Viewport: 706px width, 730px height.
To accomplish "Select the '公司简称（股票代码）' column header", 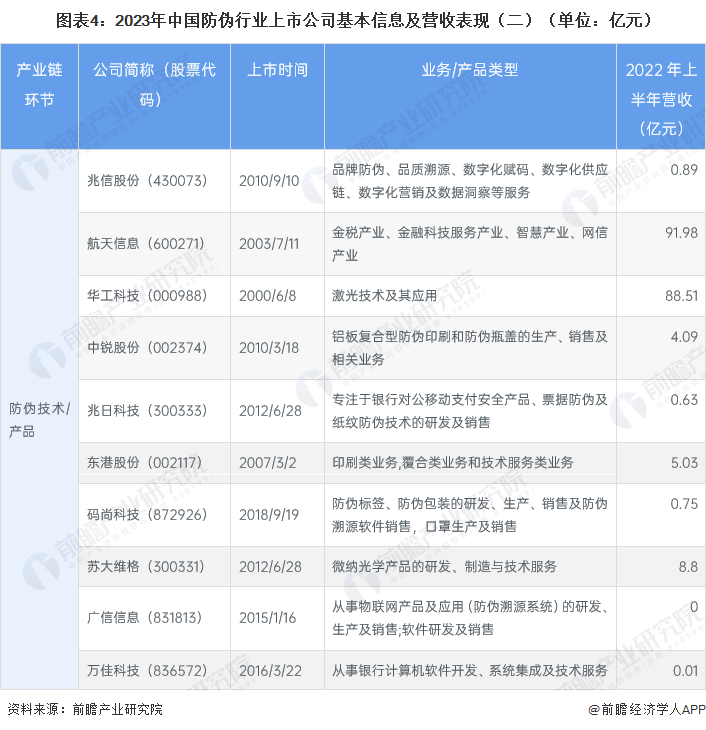I will pos(155,96).
